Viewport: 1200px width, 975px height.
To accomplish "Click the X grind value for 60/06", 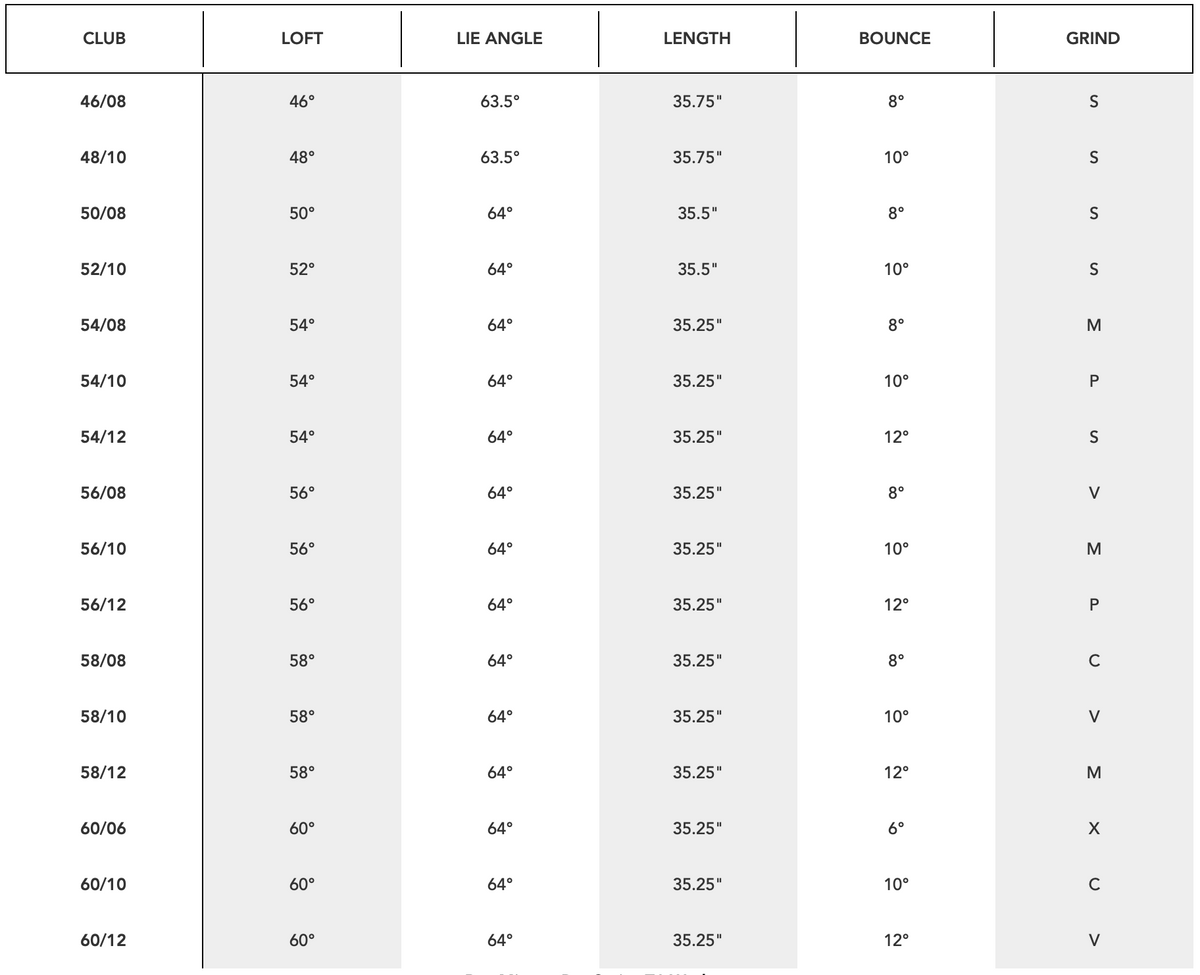I will (x=1094, y=828).
